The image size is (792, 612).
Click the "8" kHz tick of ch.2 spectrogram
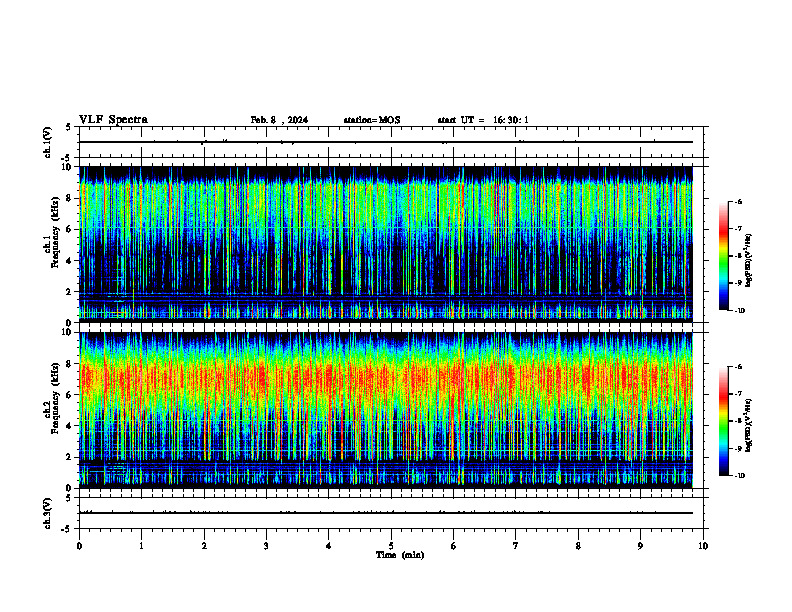[70, 364]
